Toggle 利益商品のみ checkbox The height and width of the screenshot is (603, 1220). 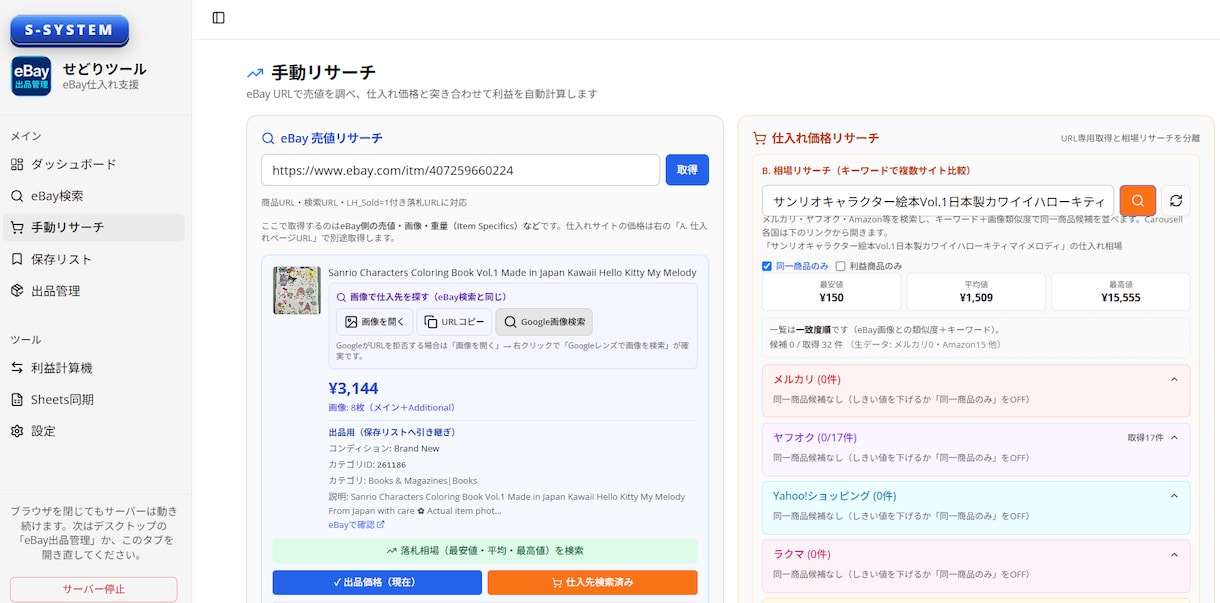841,266
